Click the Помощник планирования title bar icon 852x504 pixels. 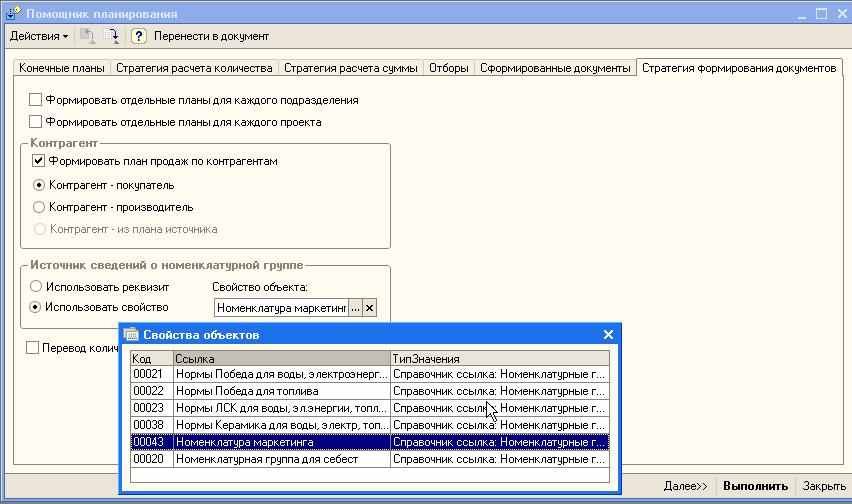coord(13,14)
